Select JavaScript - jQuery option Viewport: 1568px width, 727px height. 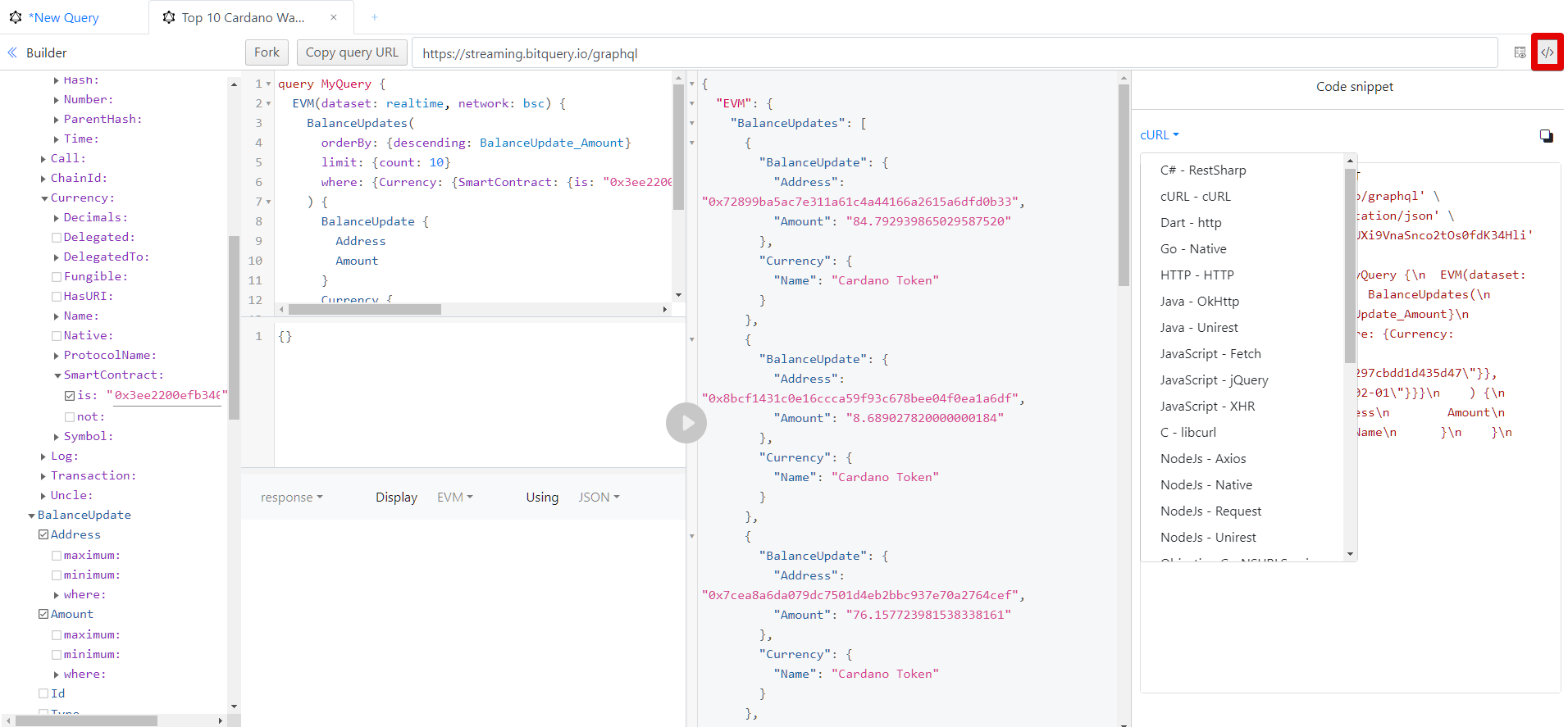[1214, 380]
